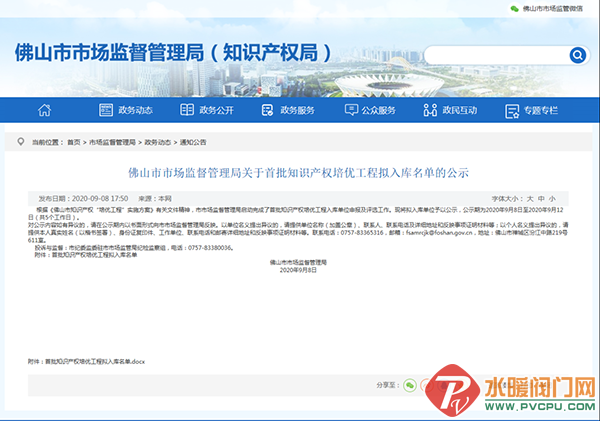Click 佛山市市场监管微信 link at top
Screen dimensions: 600x421
tap(553, 8)
